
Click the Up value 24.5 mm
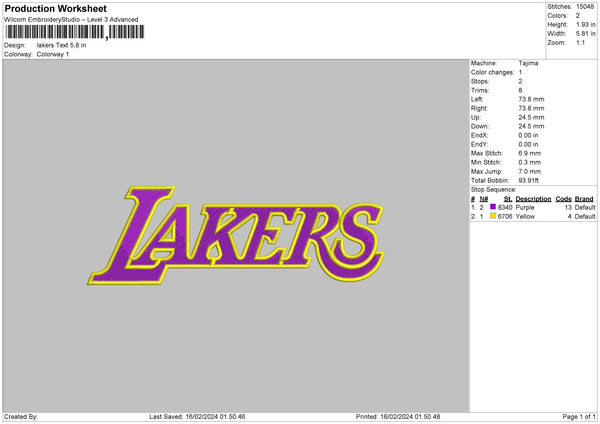[x=531, y=117]
